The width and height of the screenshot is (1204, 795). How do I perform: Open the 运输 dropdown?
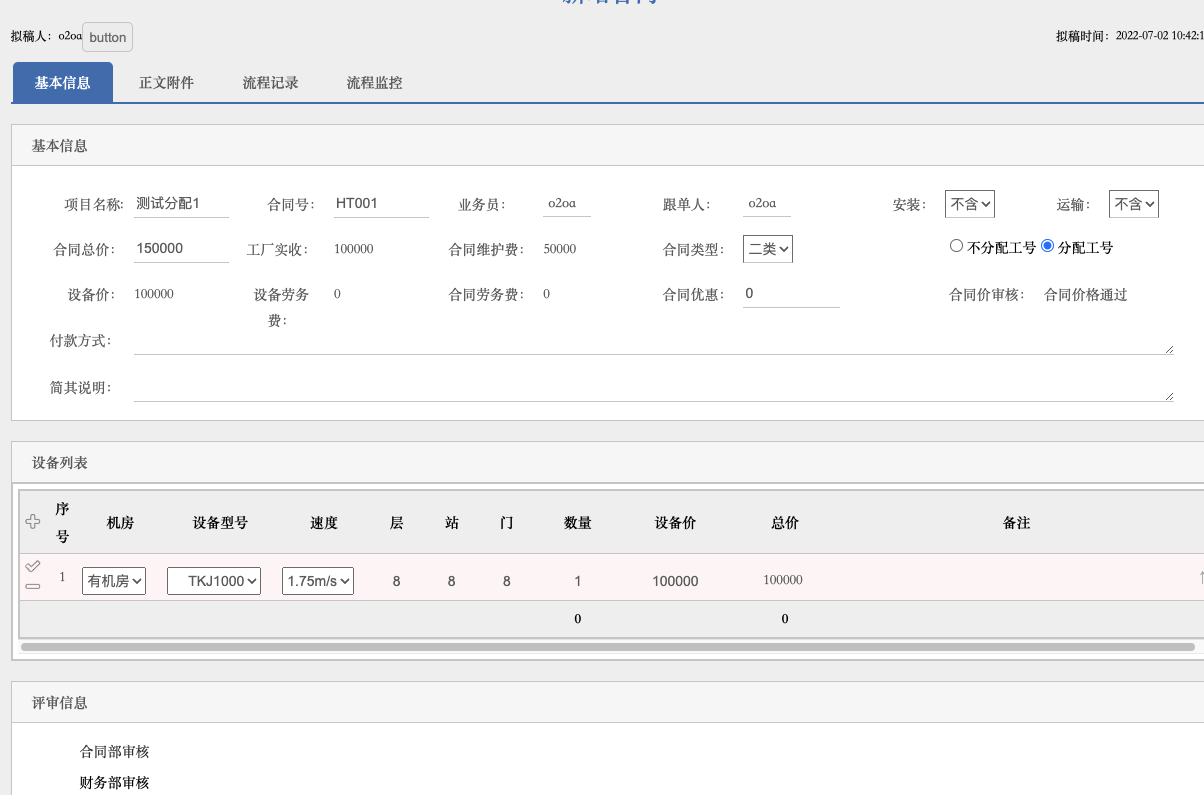[1133, 204]
